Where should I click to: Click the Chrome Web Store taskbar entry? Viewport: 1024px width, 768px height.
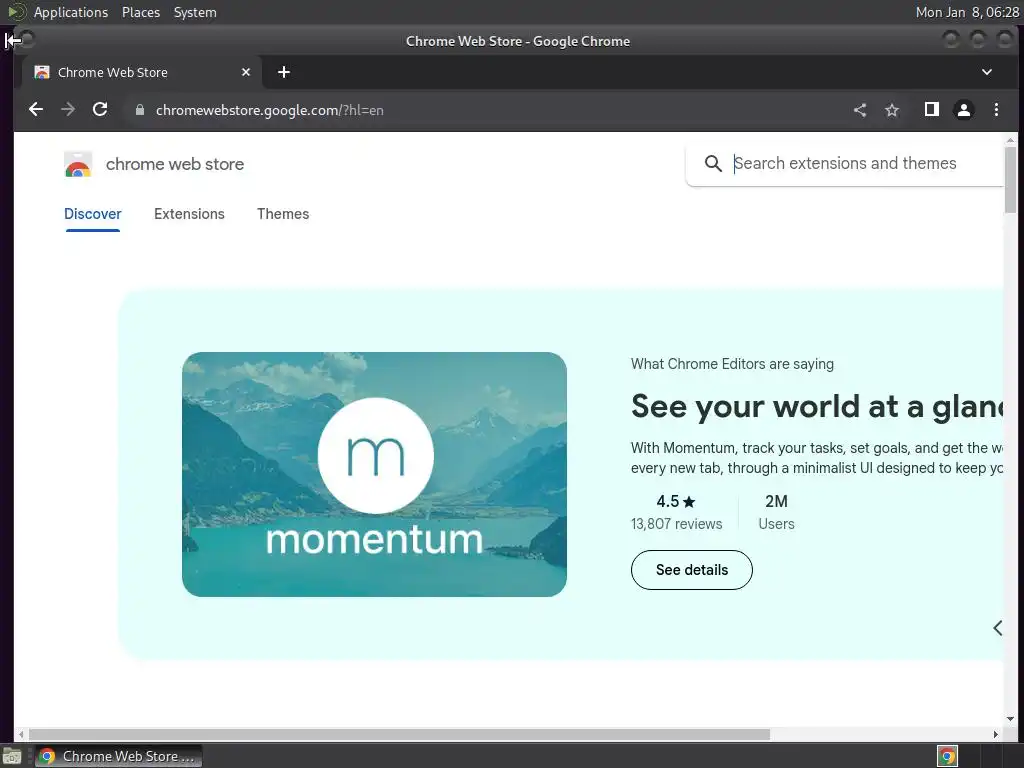[118, 756]
